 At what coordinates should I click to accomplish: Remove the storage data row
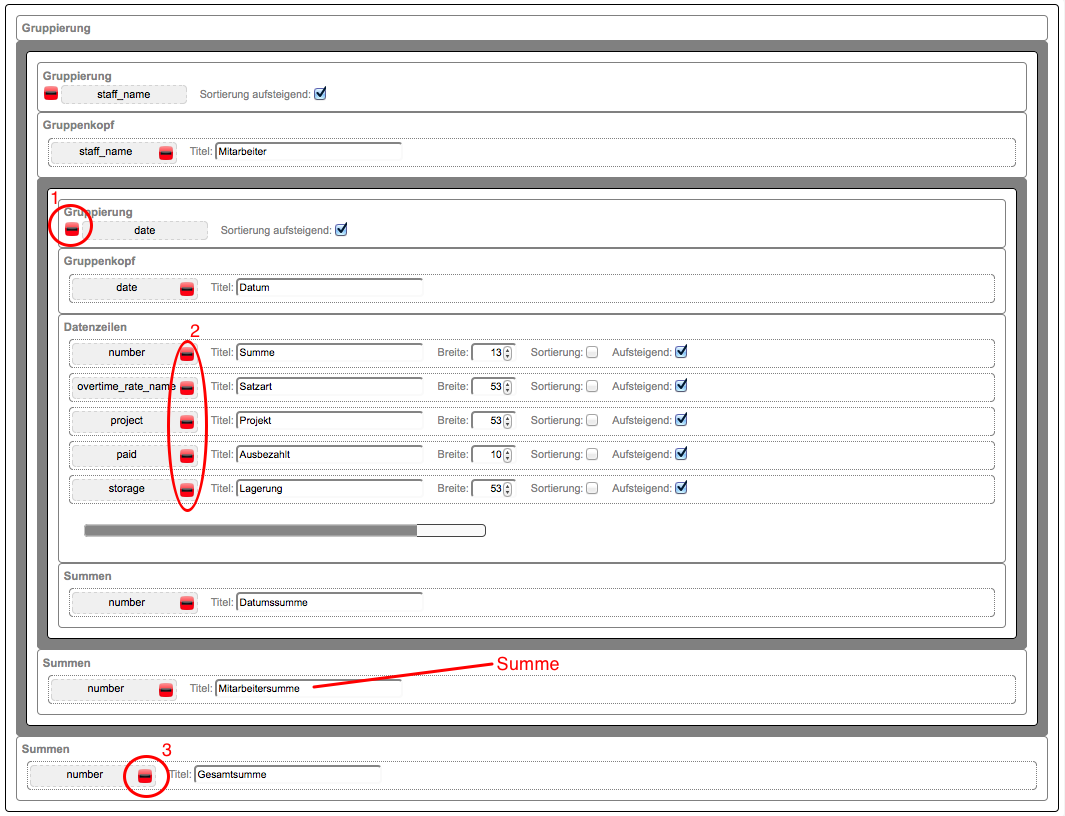tap(187, 489)
